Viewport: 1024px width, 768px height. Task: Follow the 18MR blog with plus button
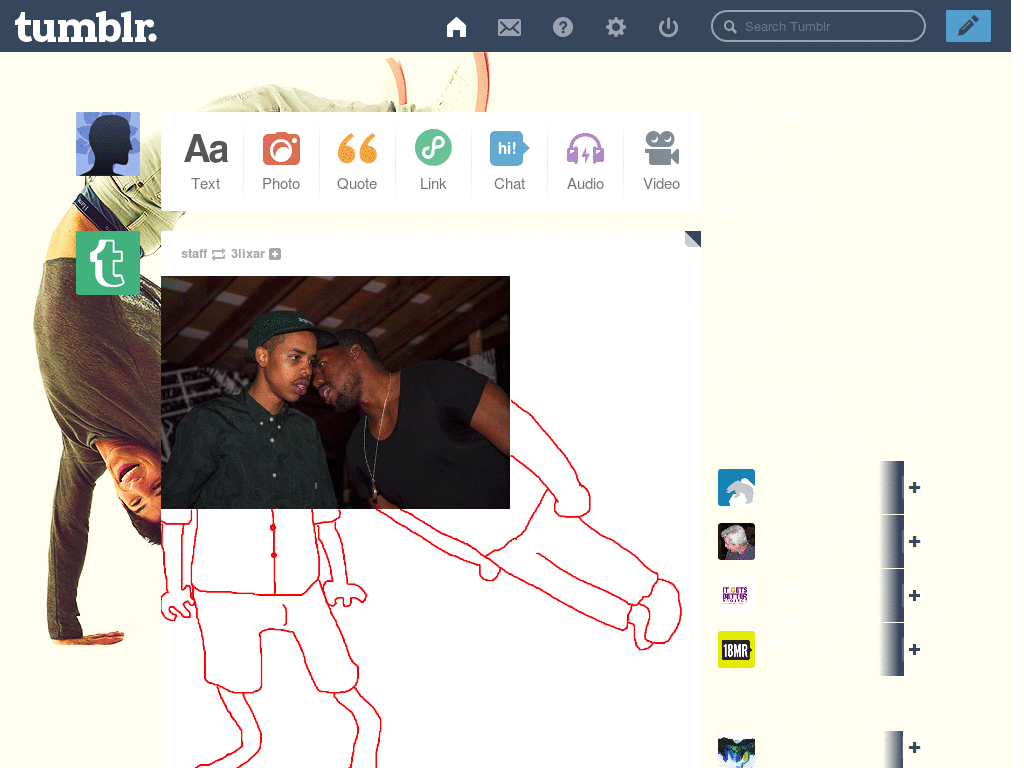coord(914,650)
